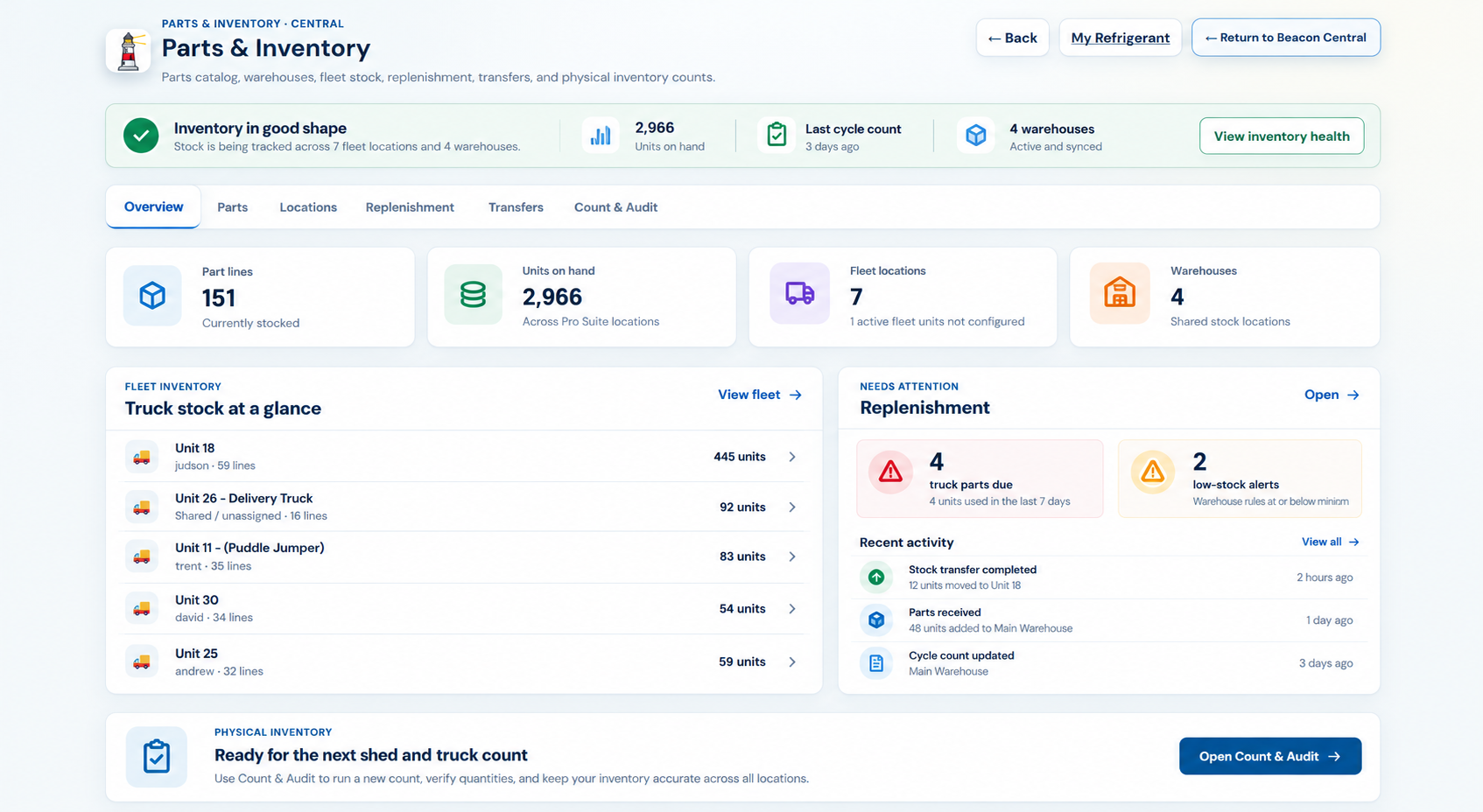This screenshot has width=1483, height=812.
Task: Click the Part lines cube icon
Action: (152, 296)
